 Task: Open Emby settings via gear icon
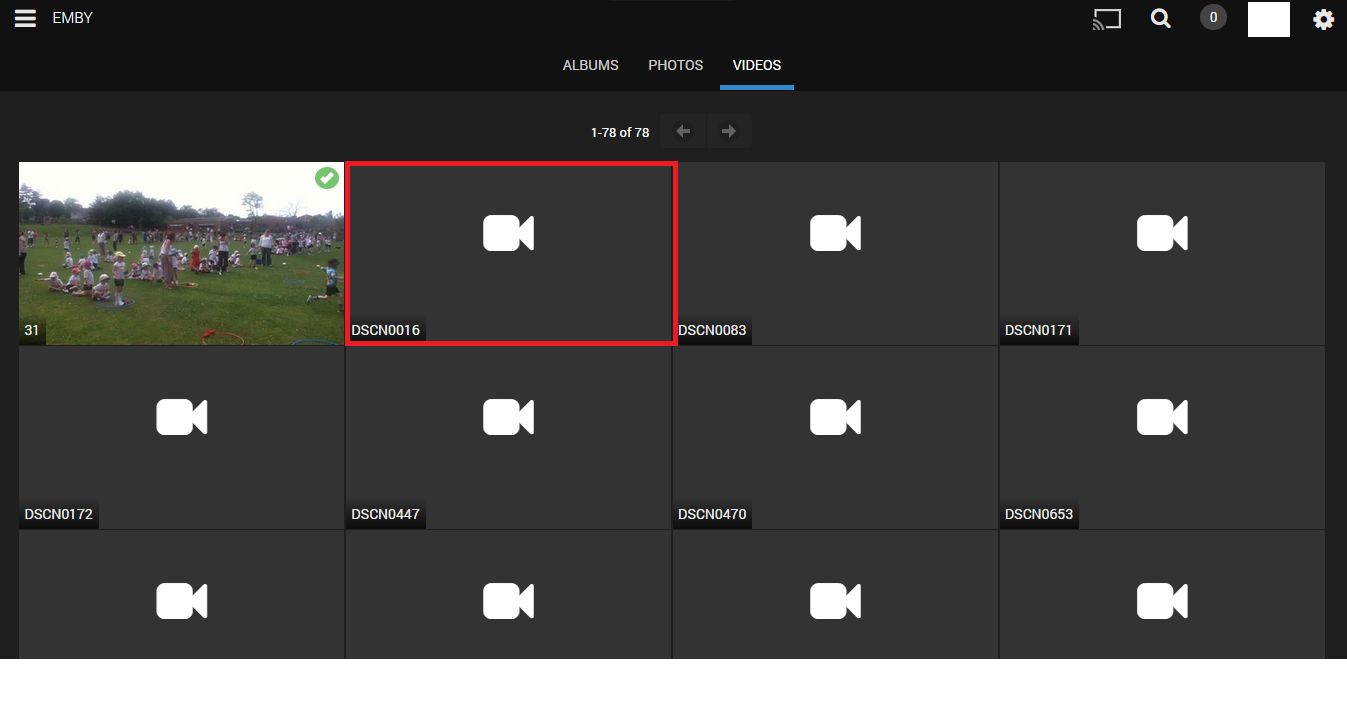pos(1323,18)
